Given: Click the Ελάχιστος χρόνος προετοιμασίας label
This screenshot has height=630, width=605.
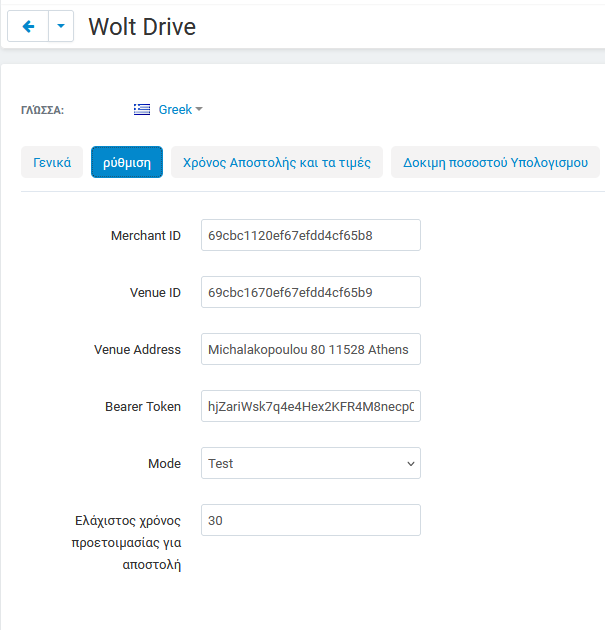Looking at the screenshot, I should [127, 542].
